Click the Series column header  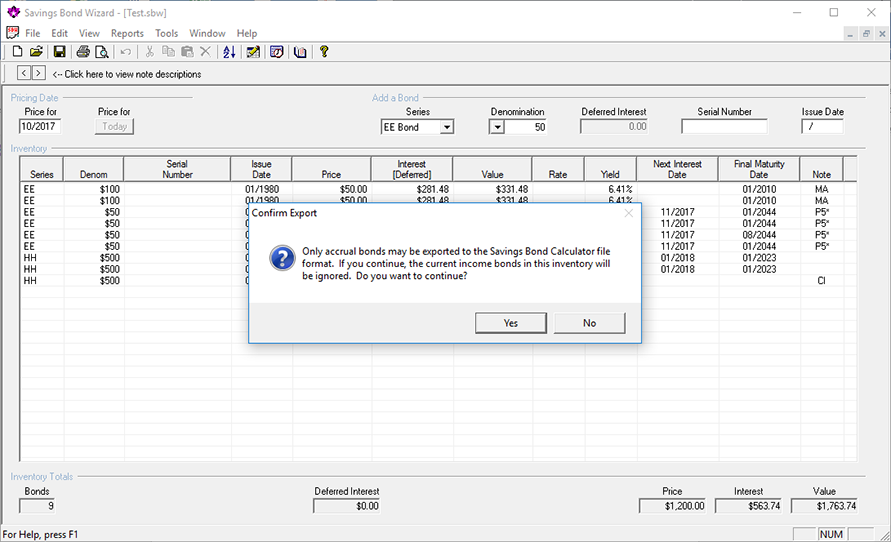[41, 169]
